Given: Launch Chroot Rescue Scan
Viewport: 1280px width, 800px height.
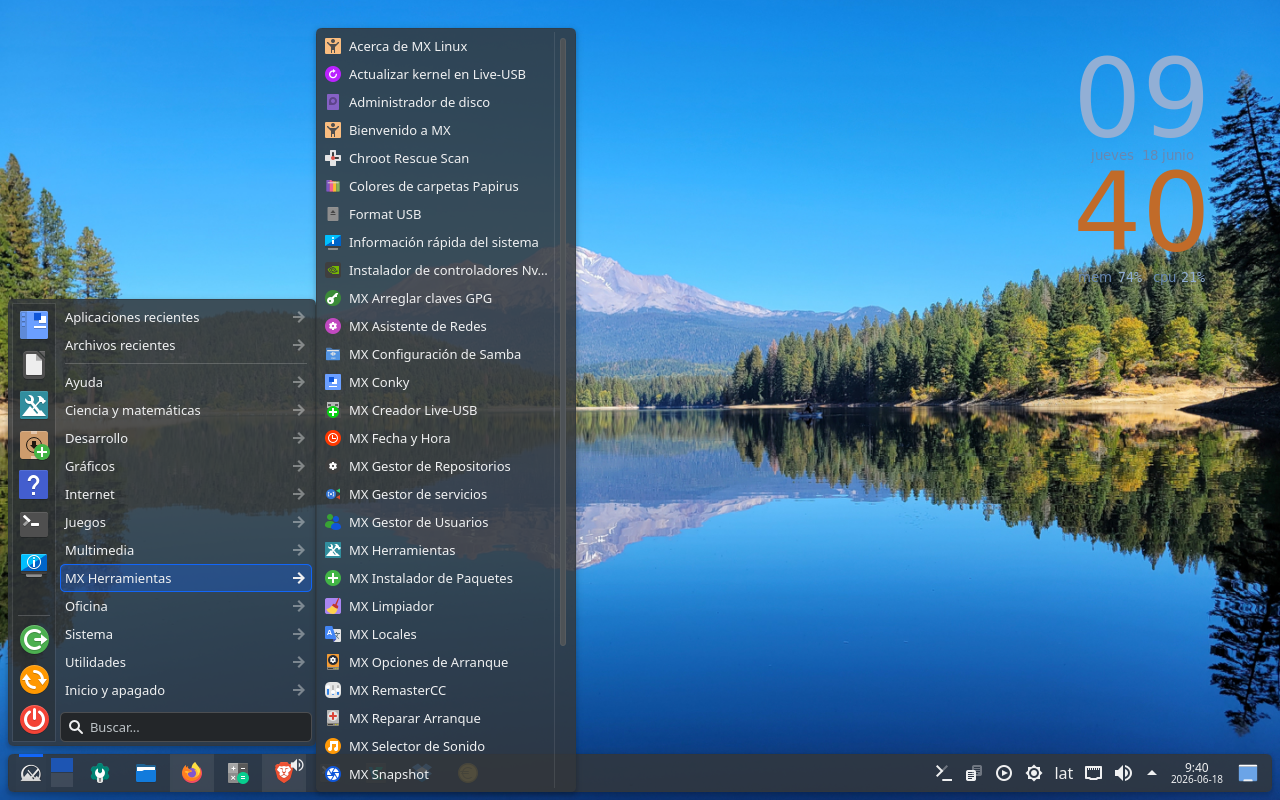Looking at the screenshot, I should pos(436,158).
